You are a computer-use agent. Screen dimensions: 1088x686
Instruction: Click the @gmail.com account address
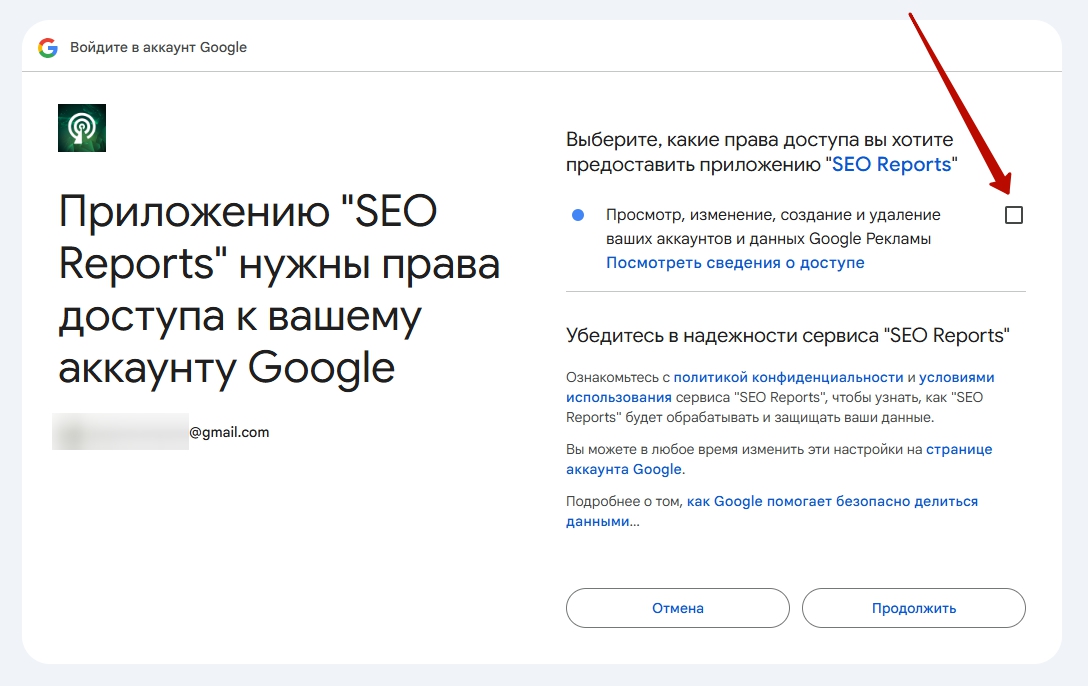point(161,432)
